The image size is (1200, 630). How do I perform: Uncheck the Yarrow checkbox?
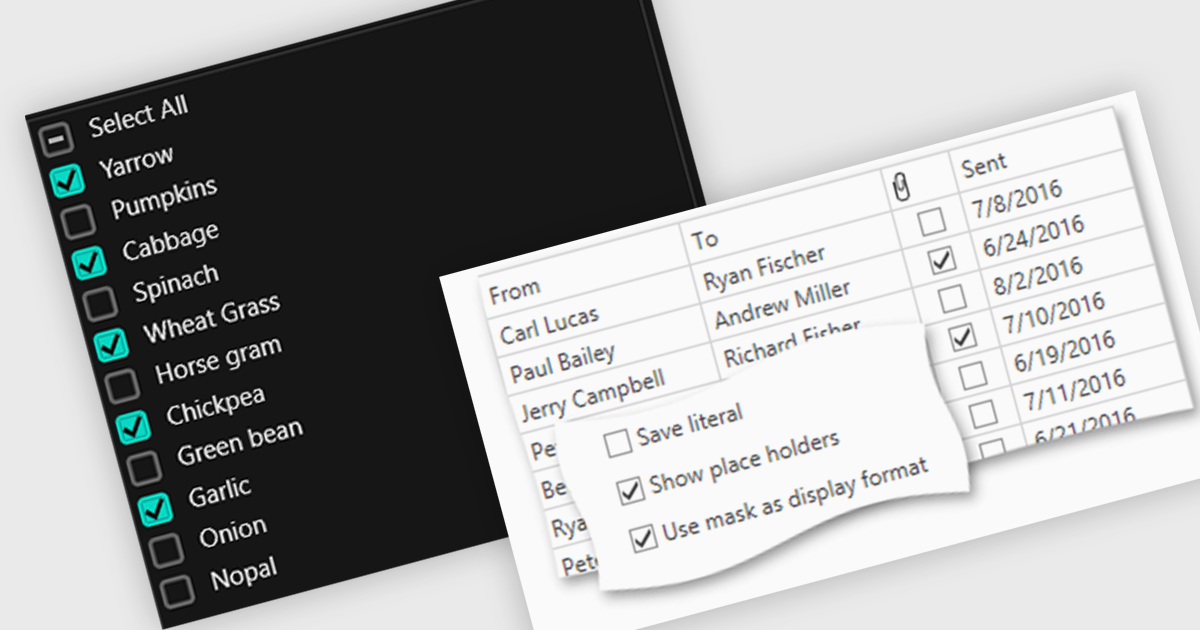[x=67, y=181]
